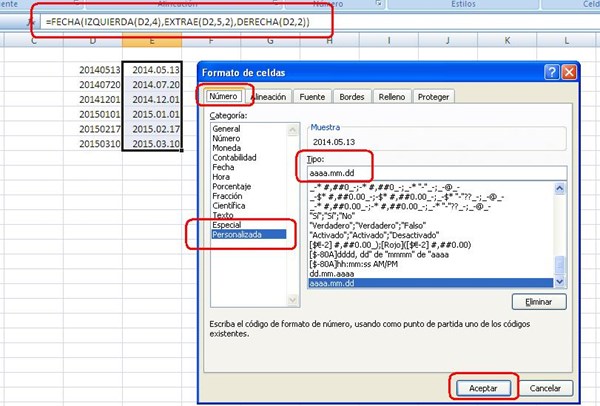Select the General category
Viewport: 600px width, 406px height.
[x=227, y=129]
